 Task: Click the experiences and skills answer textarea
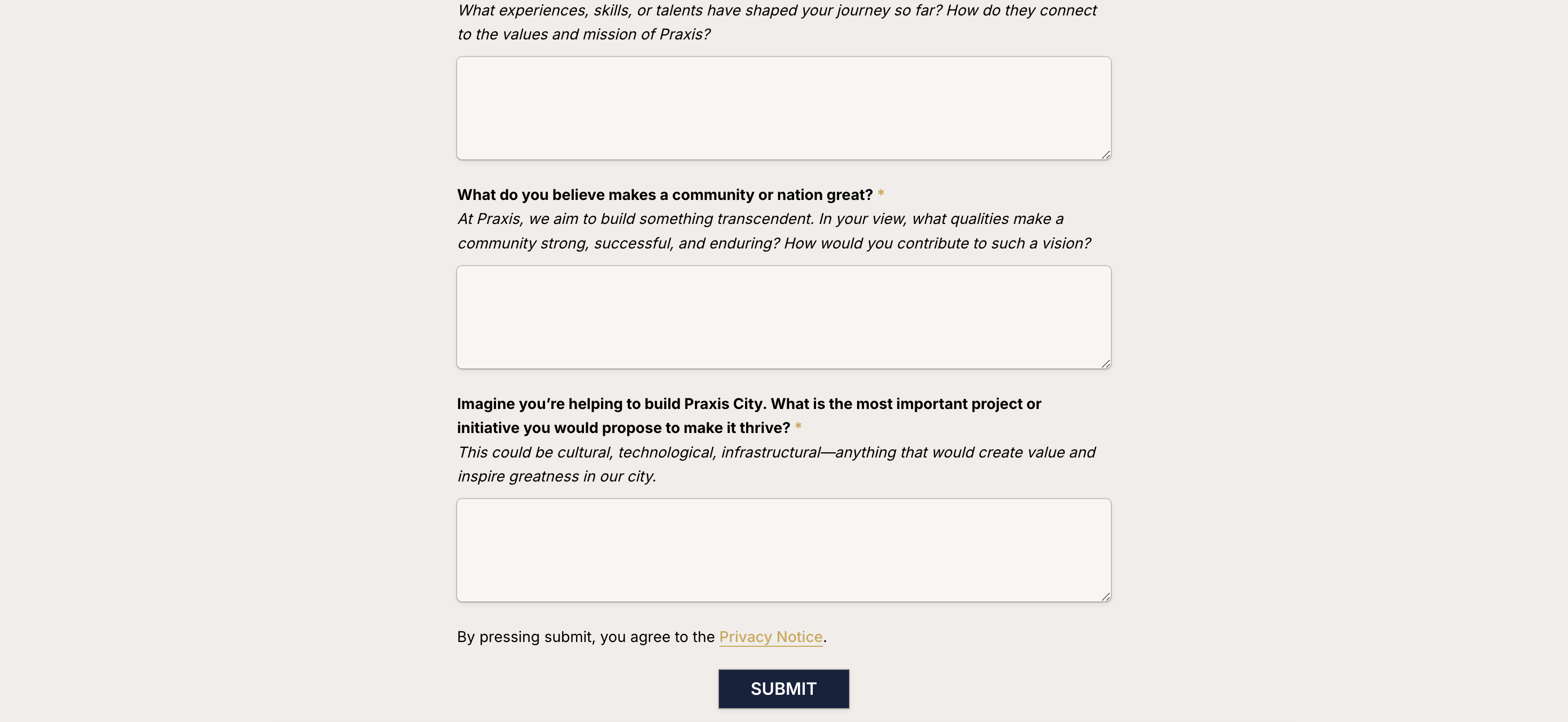click(783, 108)
